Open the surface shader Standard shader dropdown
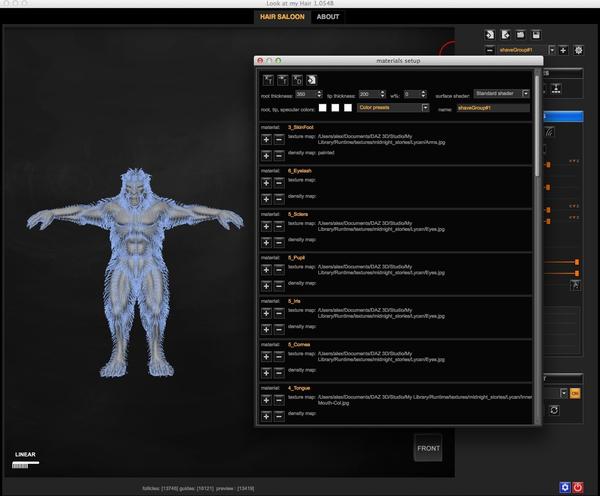 click(x=502, y=93)
